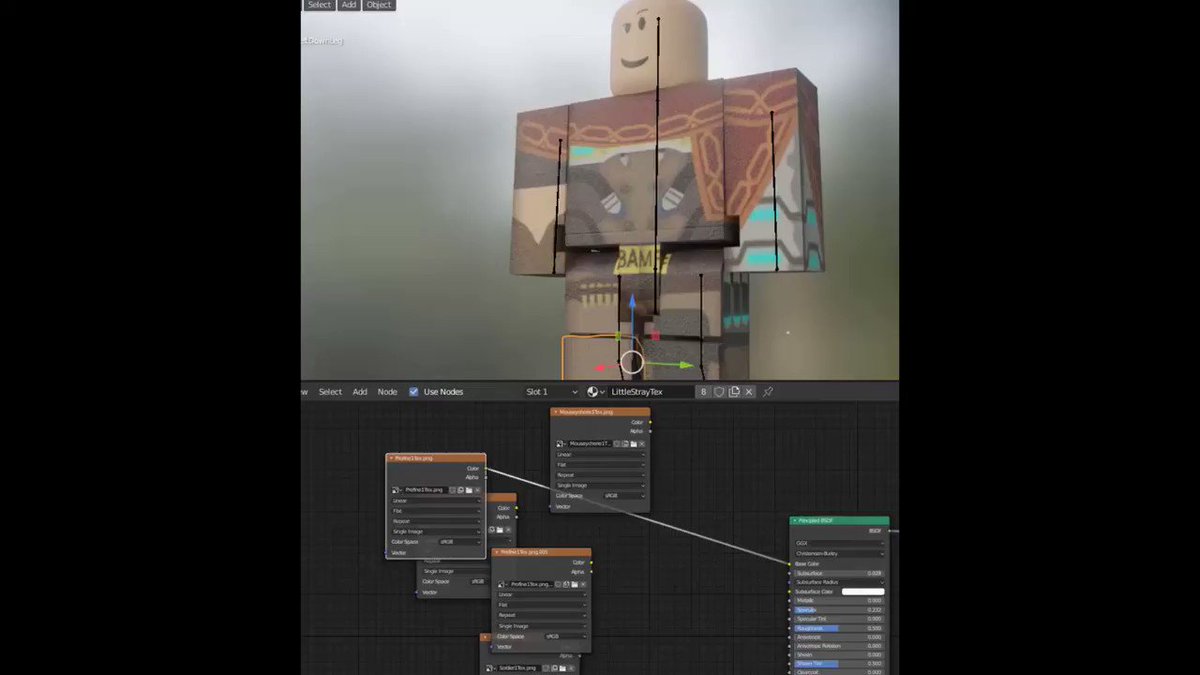Browse image icon in Mouseychere1Tex node

pos(560,444)
